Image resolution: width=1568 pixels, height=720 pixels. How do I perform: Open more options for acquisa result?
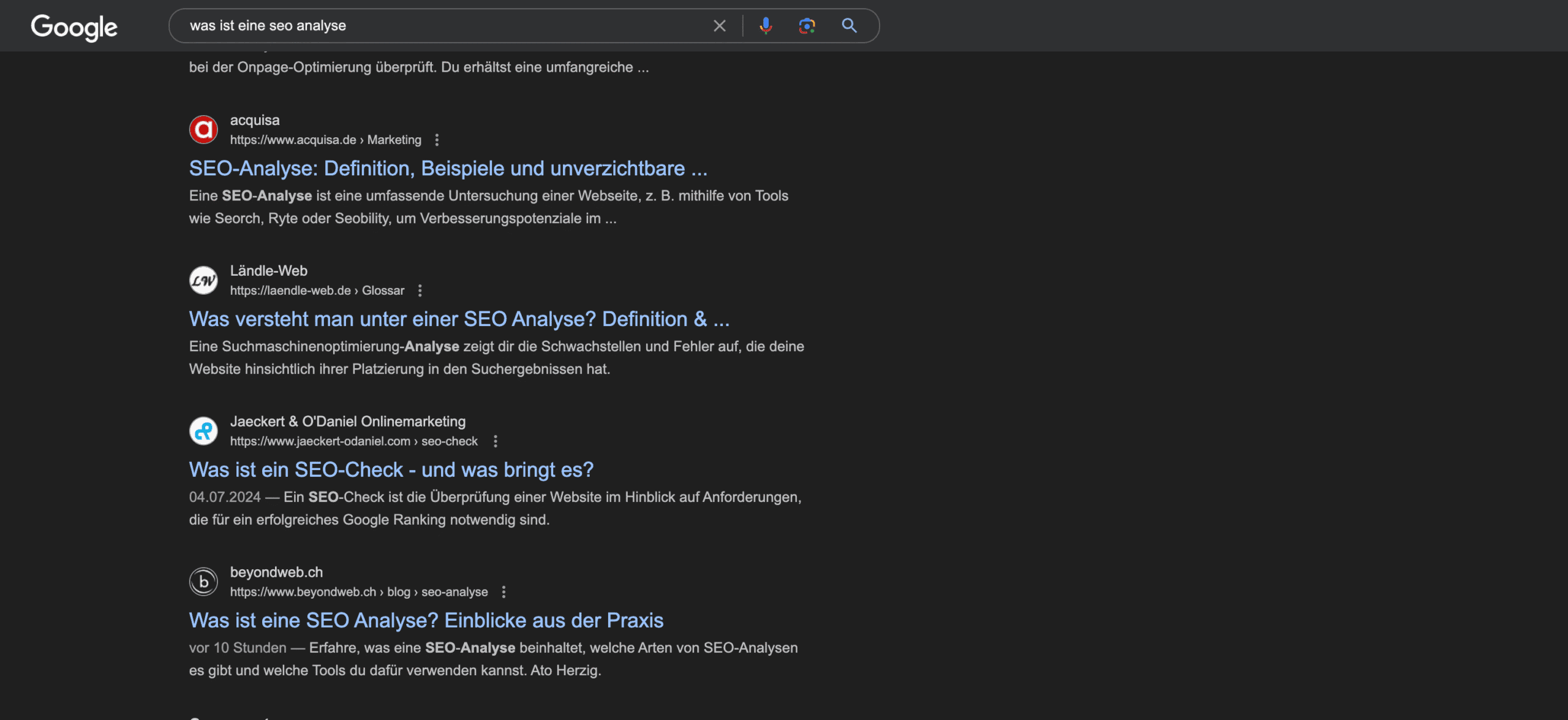click(437, 140)
